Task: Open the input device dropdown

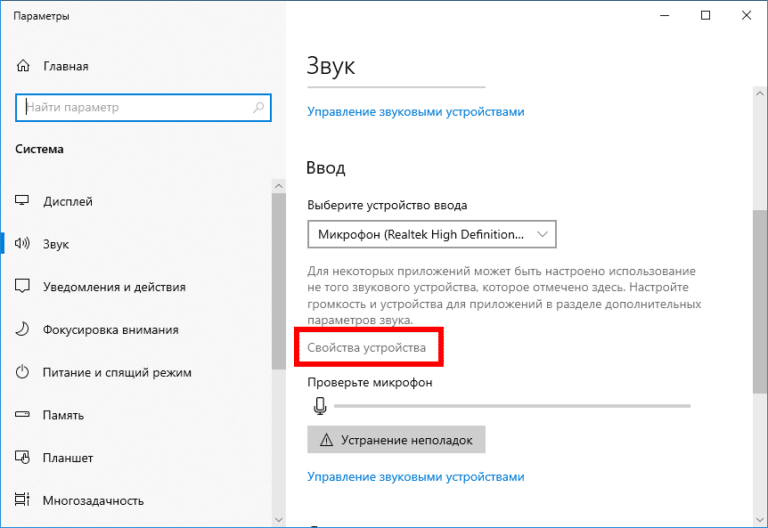Action: pos(431,234)
